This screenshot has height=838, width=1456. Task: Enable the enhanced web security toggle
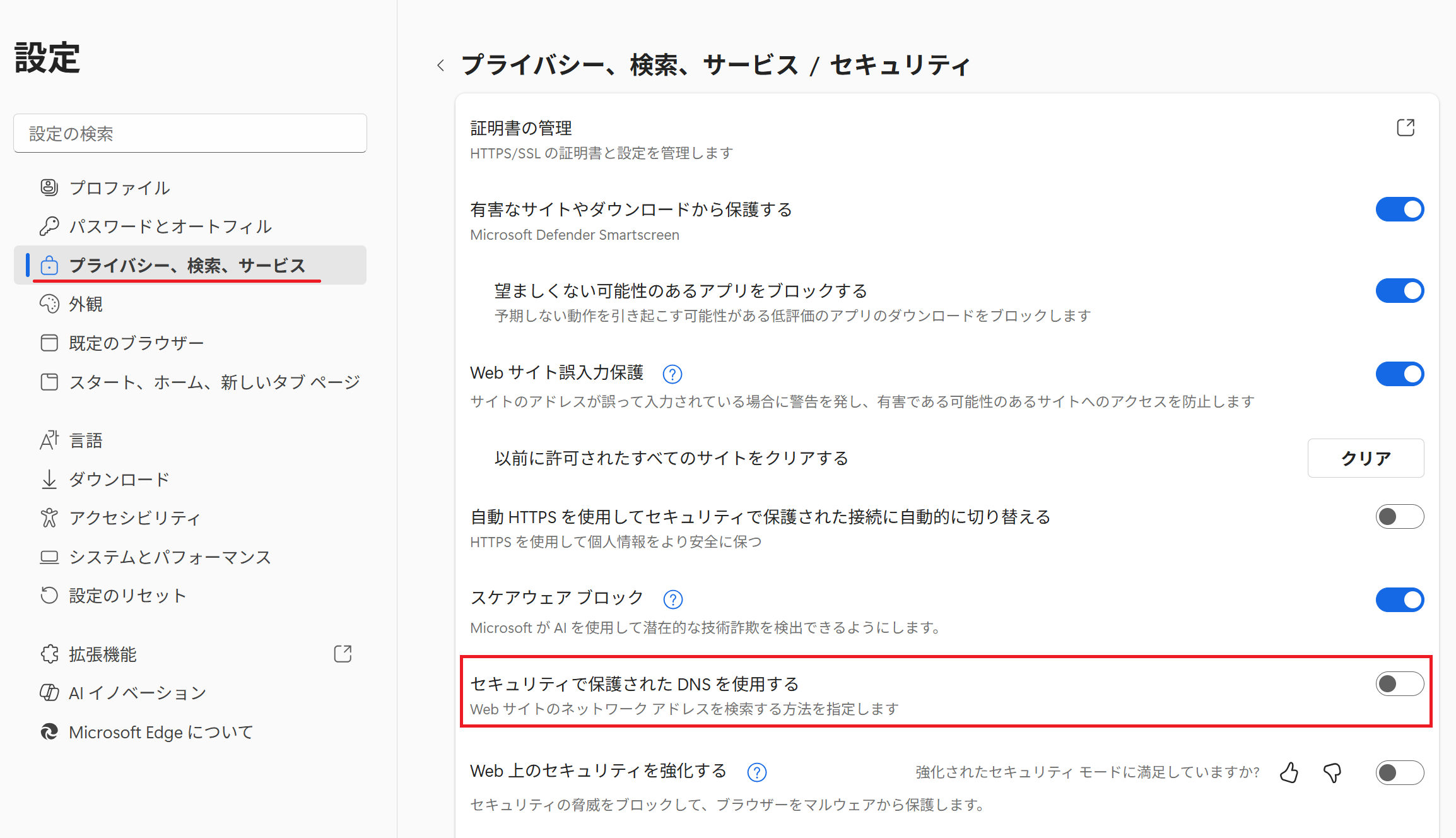tap(1399, 772)
